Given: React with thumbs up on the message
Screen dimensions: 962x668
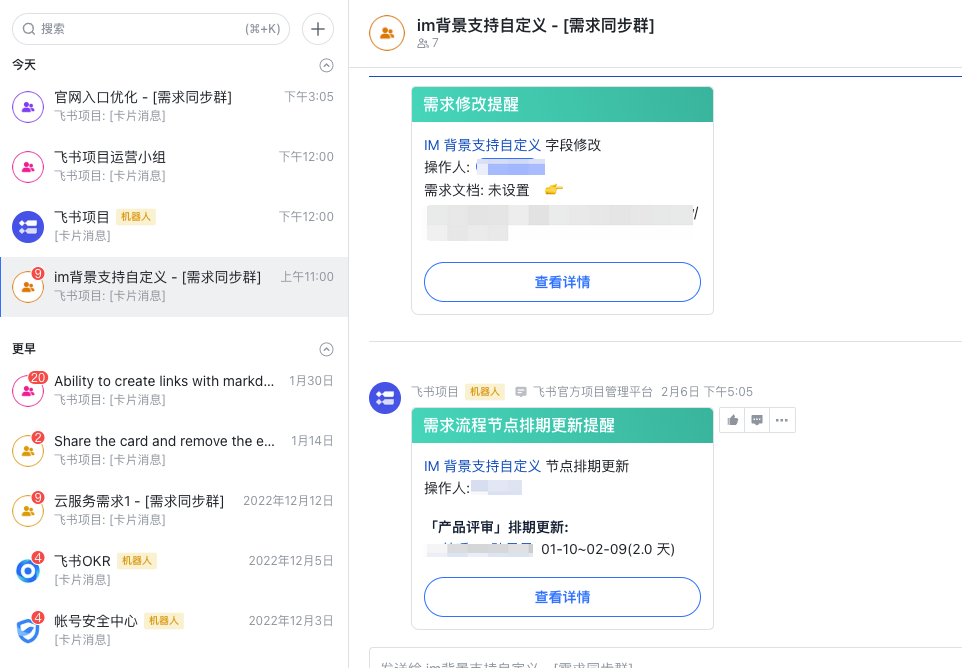Looking at the screenshot, I should click(733, 420).
